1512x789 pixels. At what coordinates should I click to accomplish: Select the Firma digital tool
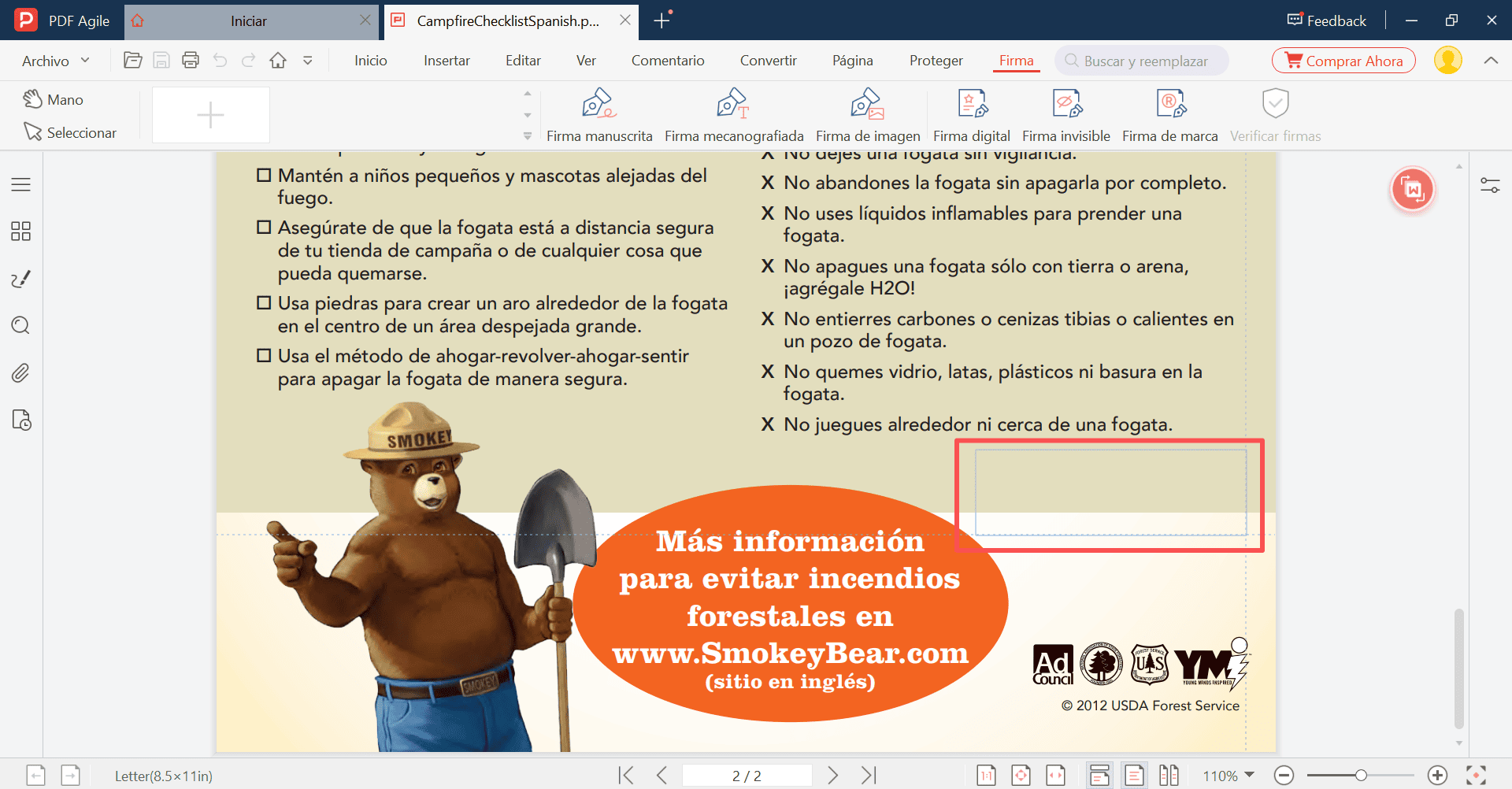(971, 113)
